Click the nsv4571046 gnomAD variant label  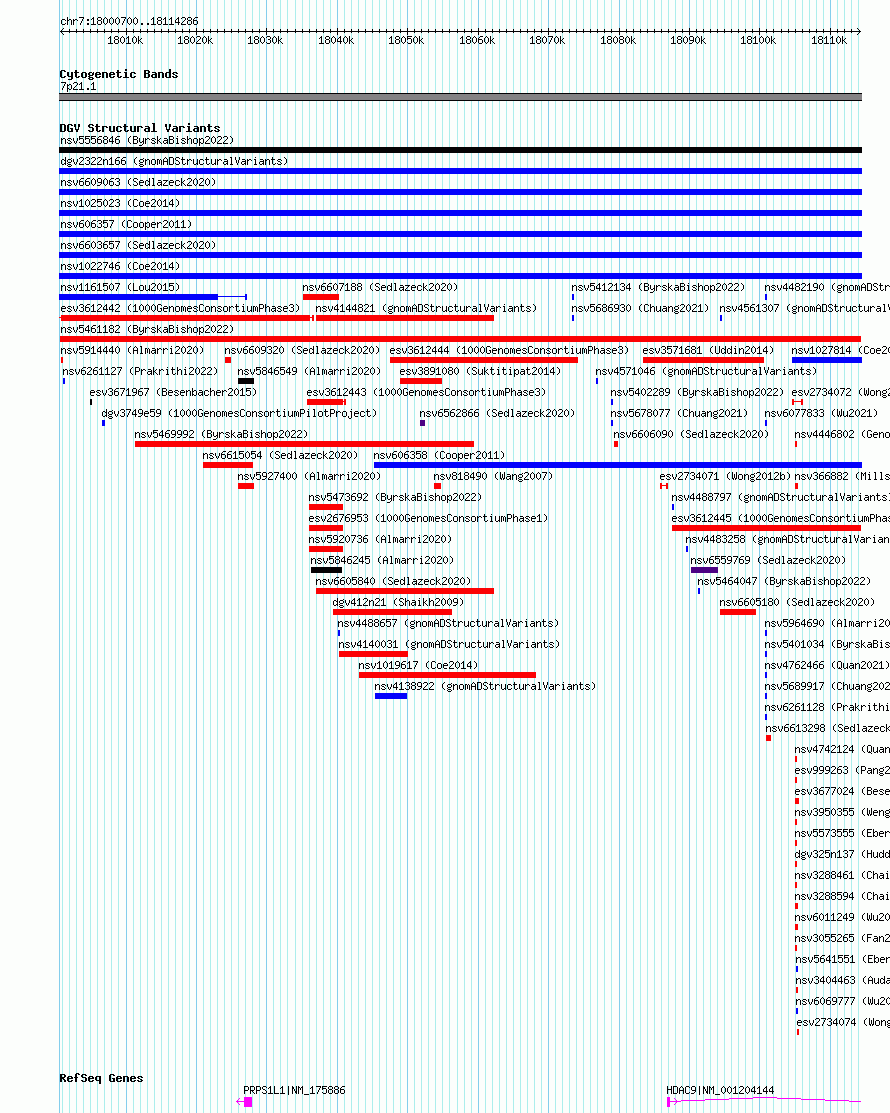[706, 371]
